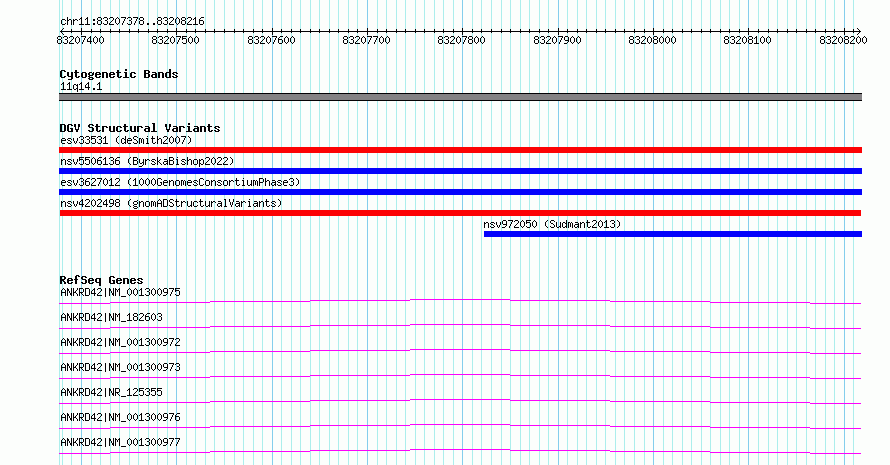Open the ANKRD42|NM_001300972 transcript label

click(x=120, y=342)
